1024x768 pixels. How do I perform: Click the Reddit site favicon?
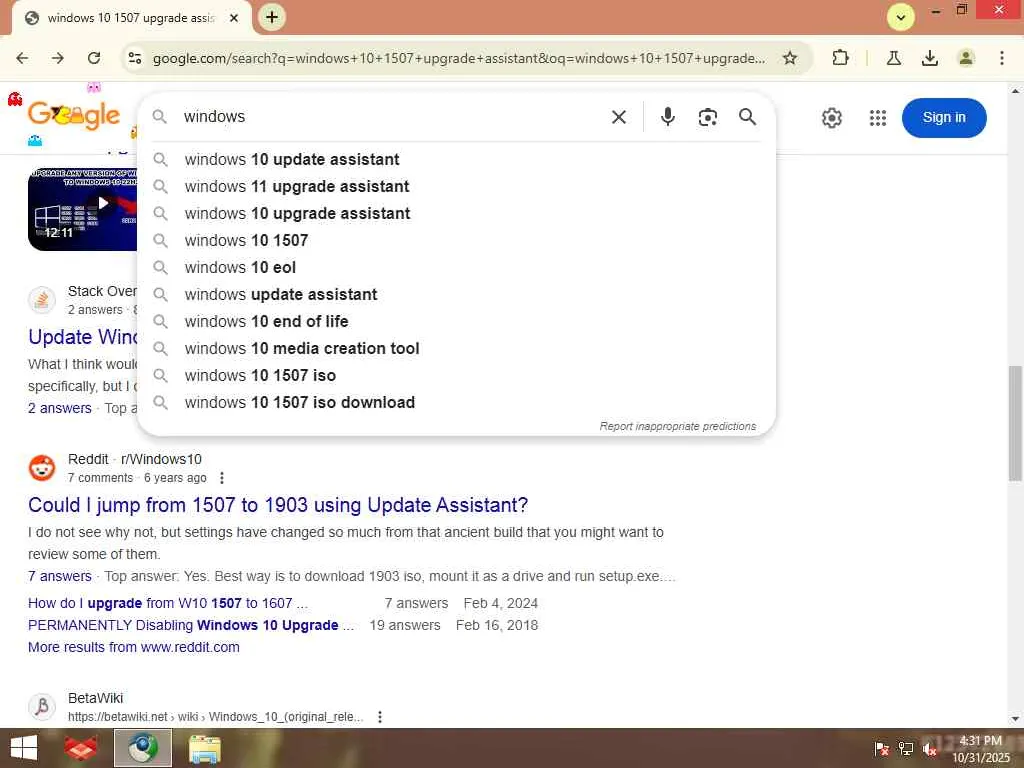42,468
